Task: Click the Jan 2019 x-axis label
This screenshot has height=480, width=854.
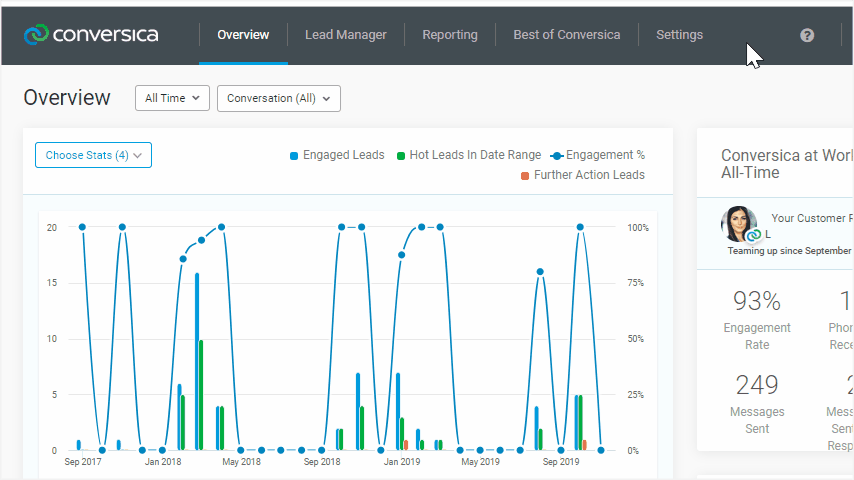Action: click(x=402, y=461)
